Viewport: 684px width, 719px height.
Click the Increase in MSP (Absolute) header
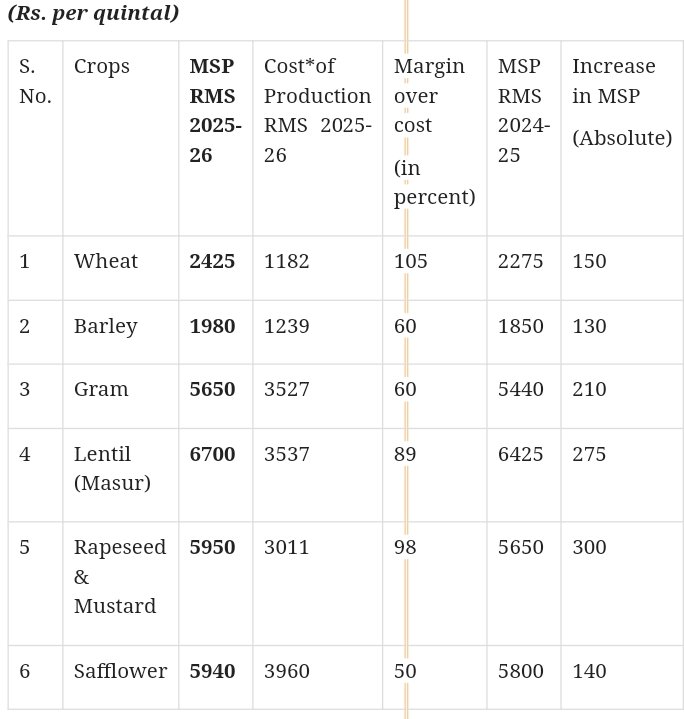click(622, 102)
